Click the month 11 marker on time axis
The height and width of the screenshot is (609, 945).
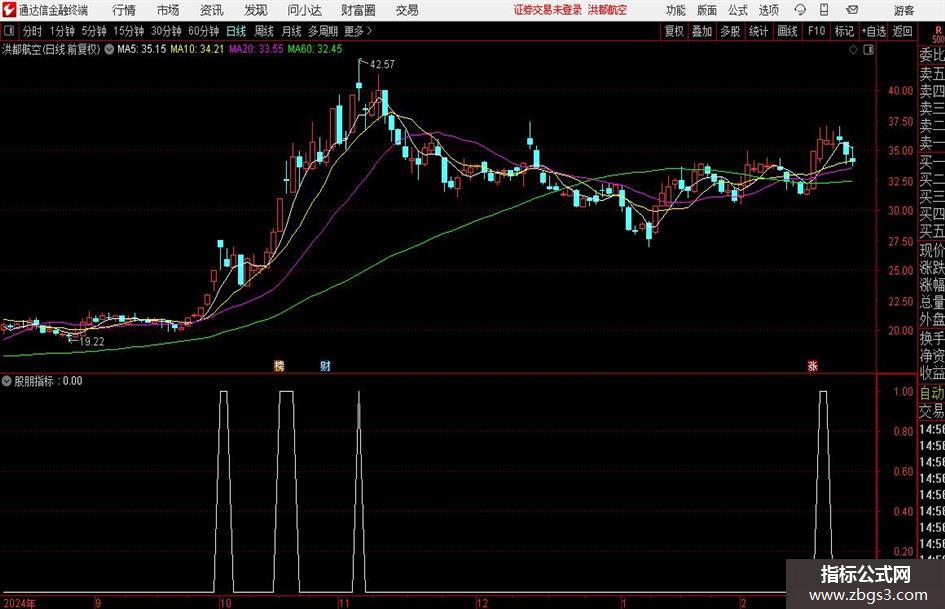(x=344, y=603)
